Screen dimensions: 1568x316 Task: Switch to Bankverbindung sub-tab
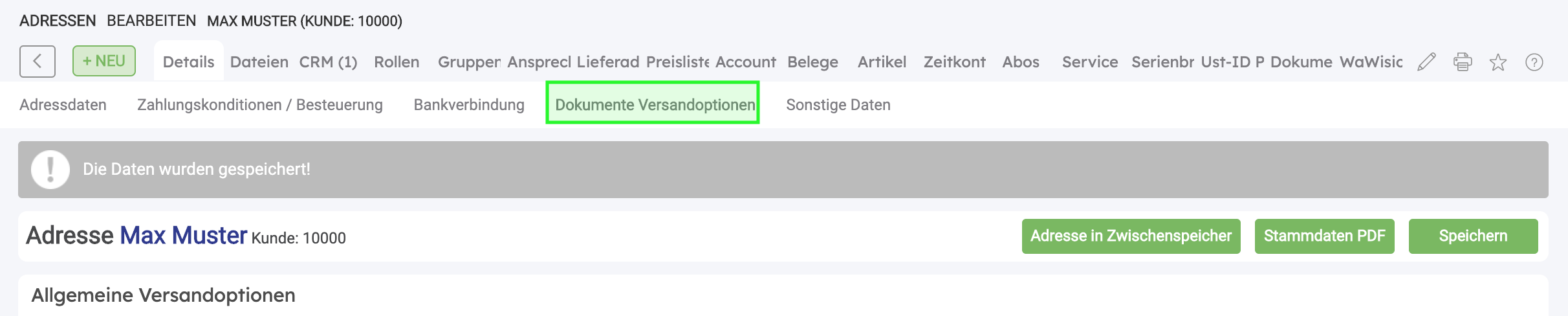tap(469, 105)
